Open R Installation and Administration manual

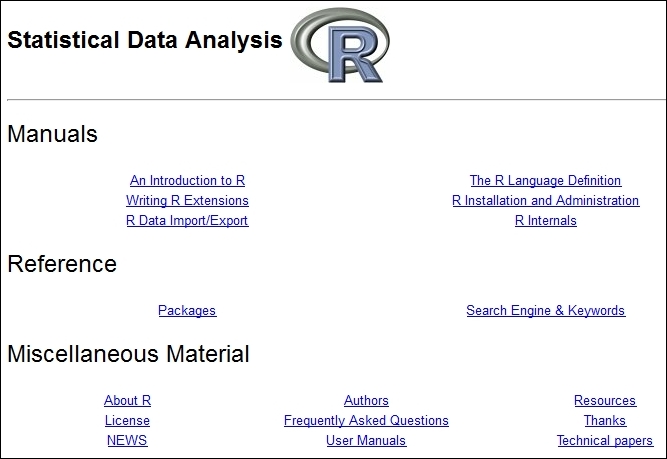pos(546,200)
